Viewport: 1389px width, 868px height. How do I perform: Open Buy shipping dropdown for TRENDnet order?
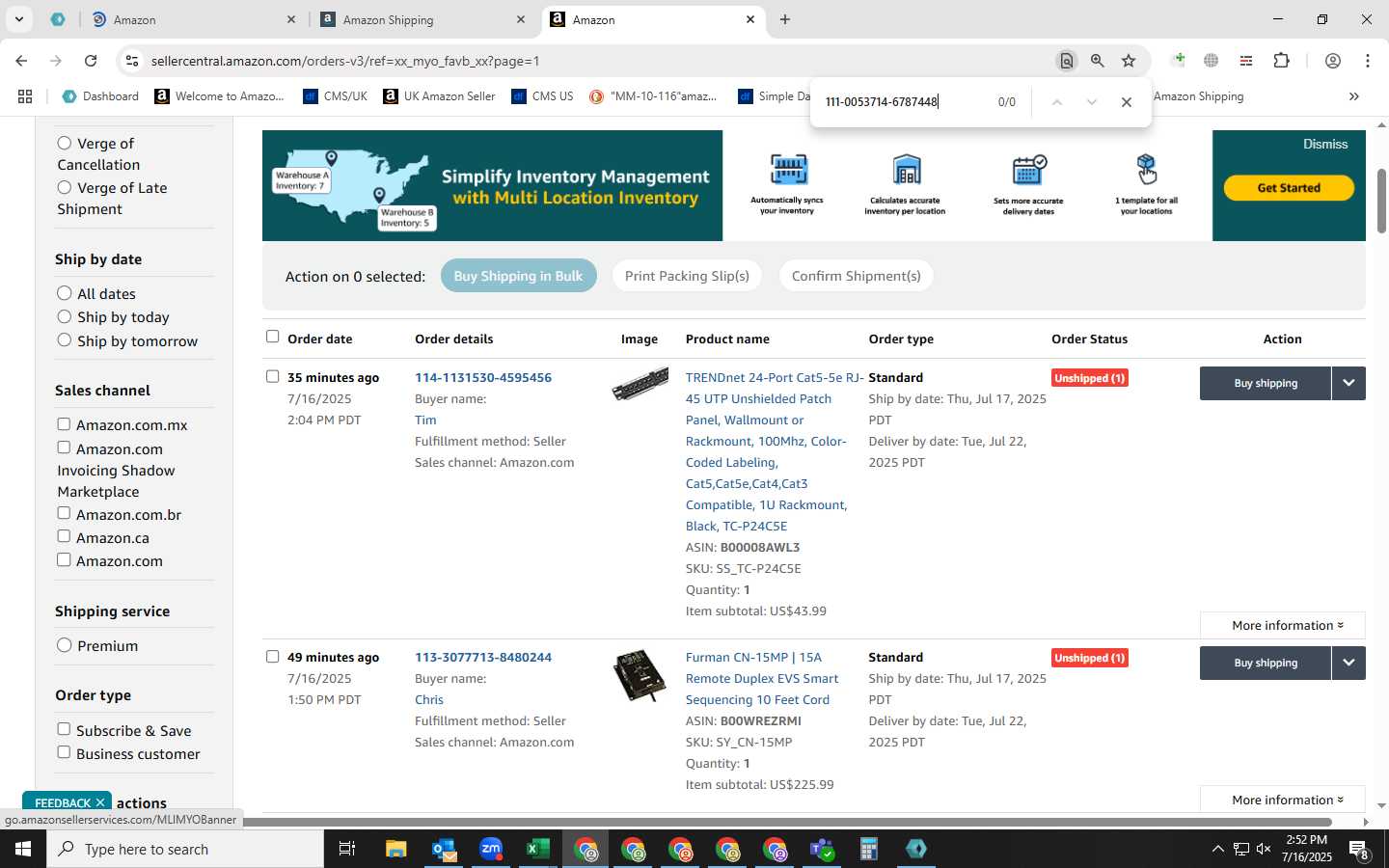[1348, 383]
